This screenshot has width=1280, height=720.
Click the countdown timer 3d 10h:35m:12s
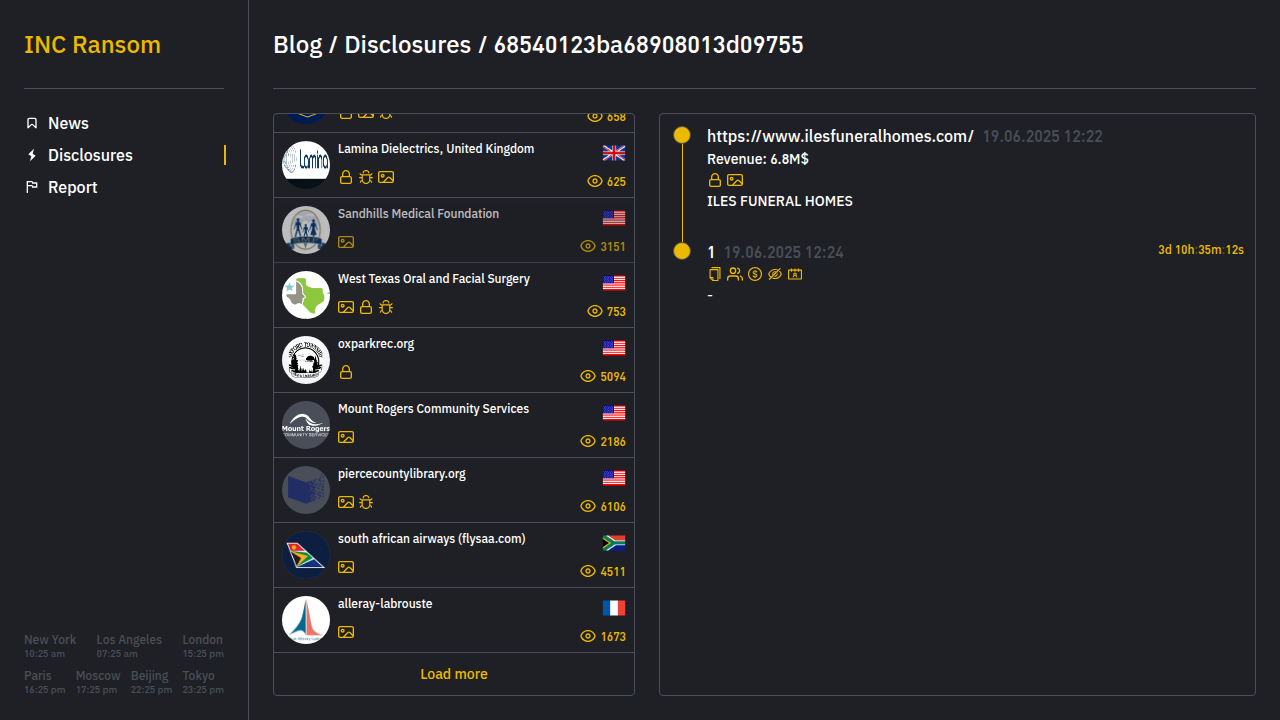point(1201,250)
